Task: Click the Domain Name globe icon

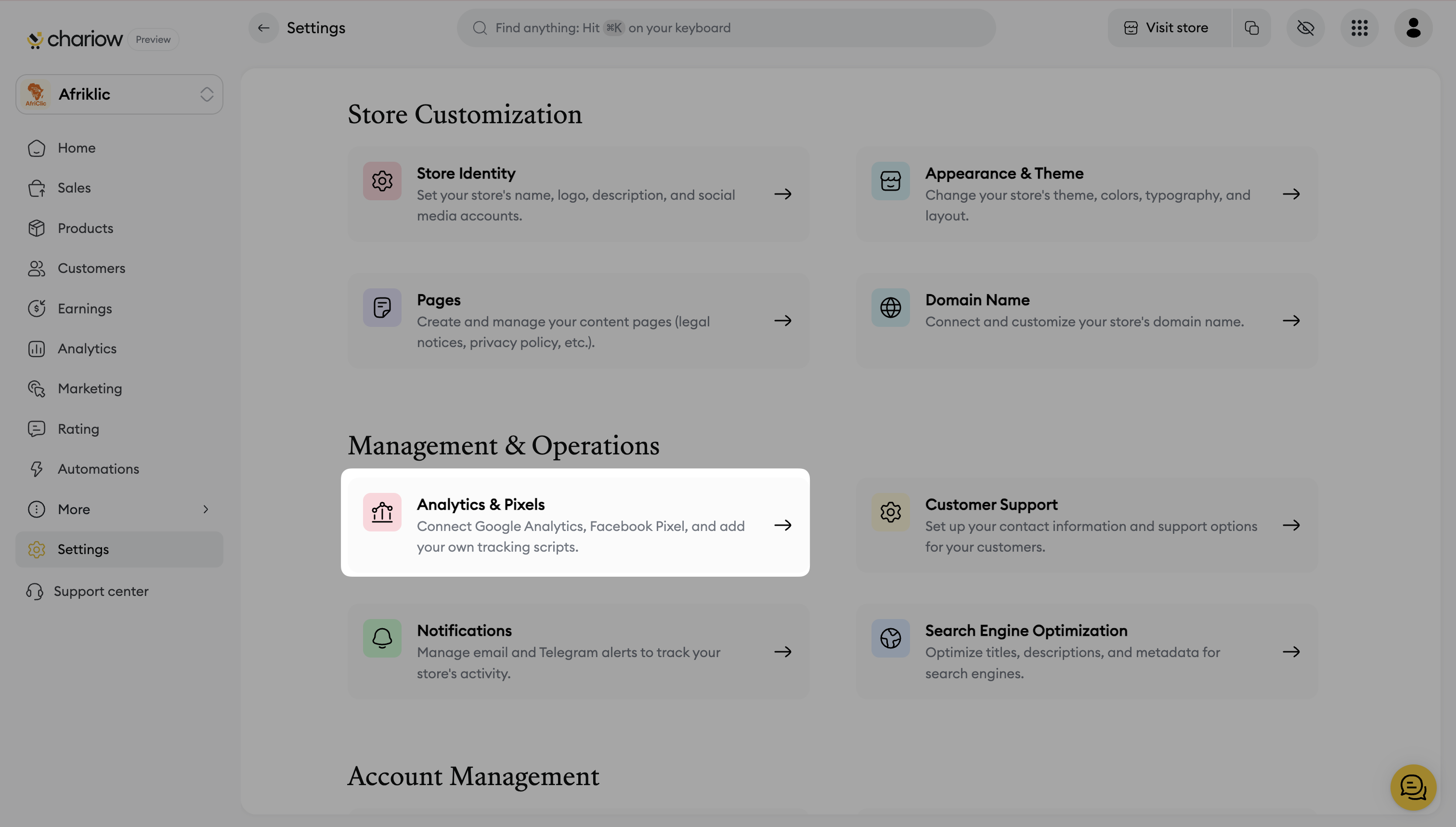Action: pyautogui.click(x=890, y=308)
